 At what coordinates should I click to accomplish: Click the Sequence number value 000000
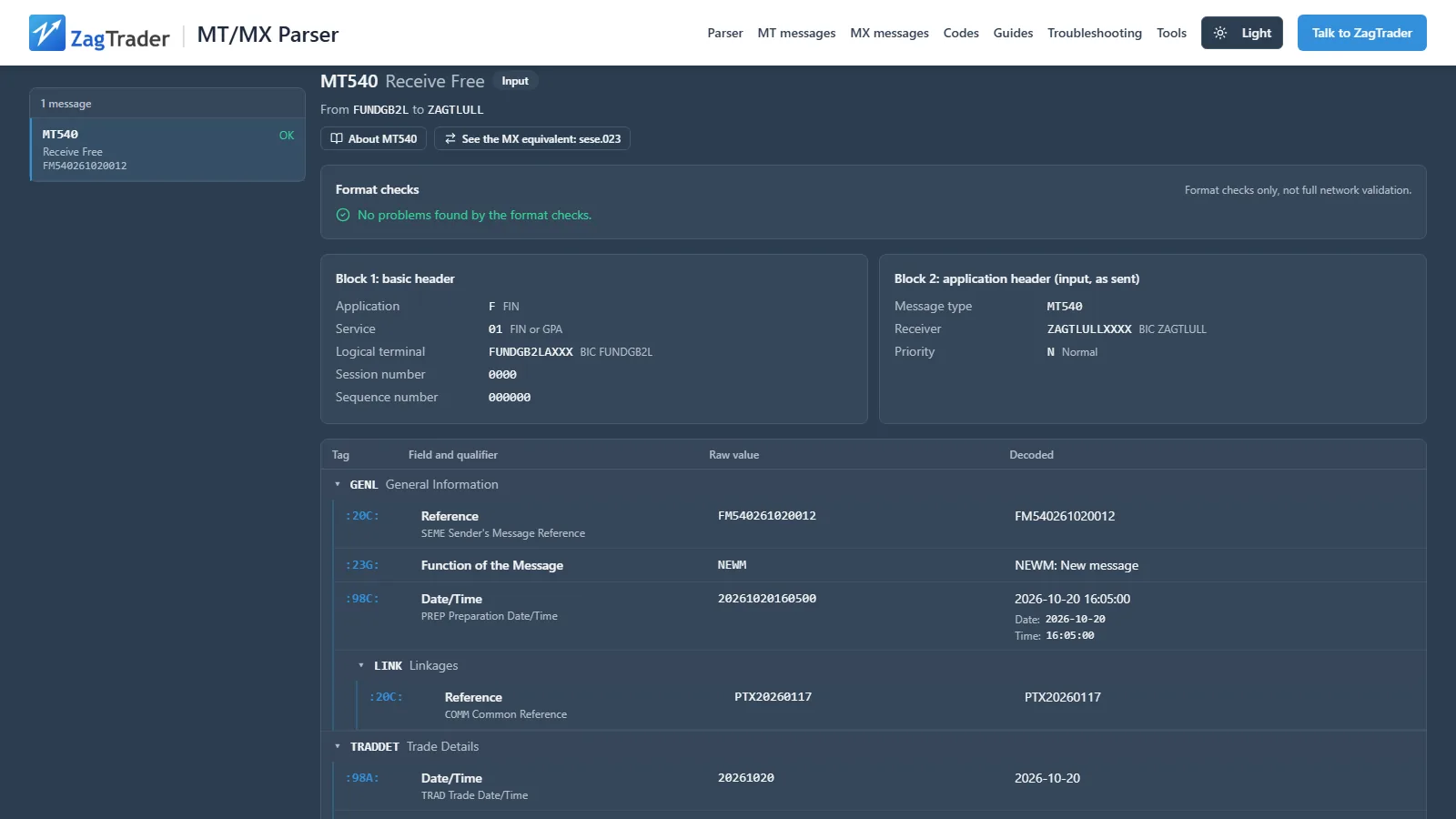(510, 398)
